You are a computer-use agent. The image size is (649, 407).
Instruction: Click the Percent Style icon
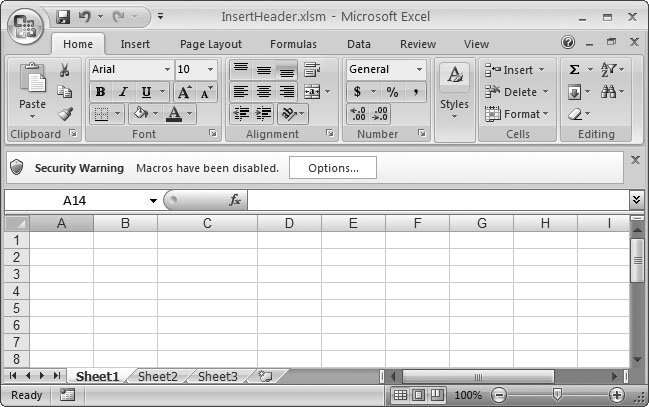tap(392, 92)
